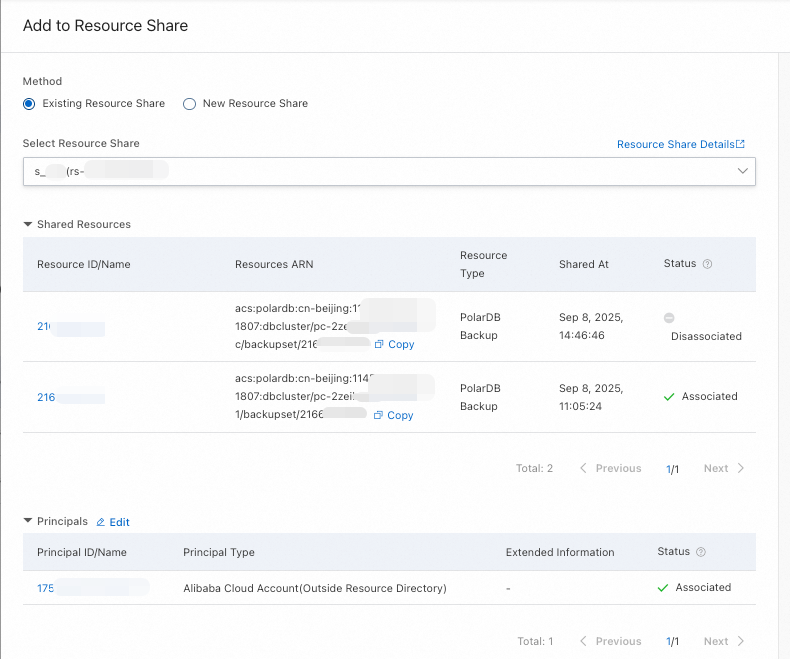Collapse the Shared Resources section
790x659 pixels.
coord(28,225)
